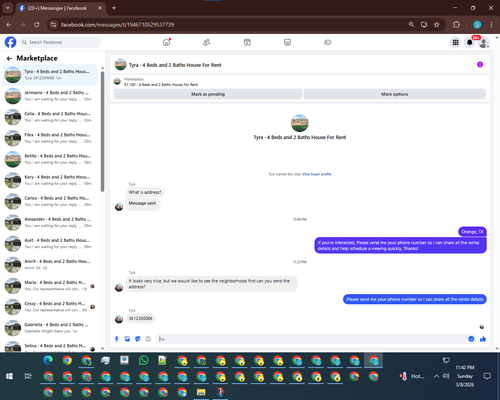This screenshot has width=500, height=400.
Task: Bookmark this page with the star icon
Action: coord(437,25)
